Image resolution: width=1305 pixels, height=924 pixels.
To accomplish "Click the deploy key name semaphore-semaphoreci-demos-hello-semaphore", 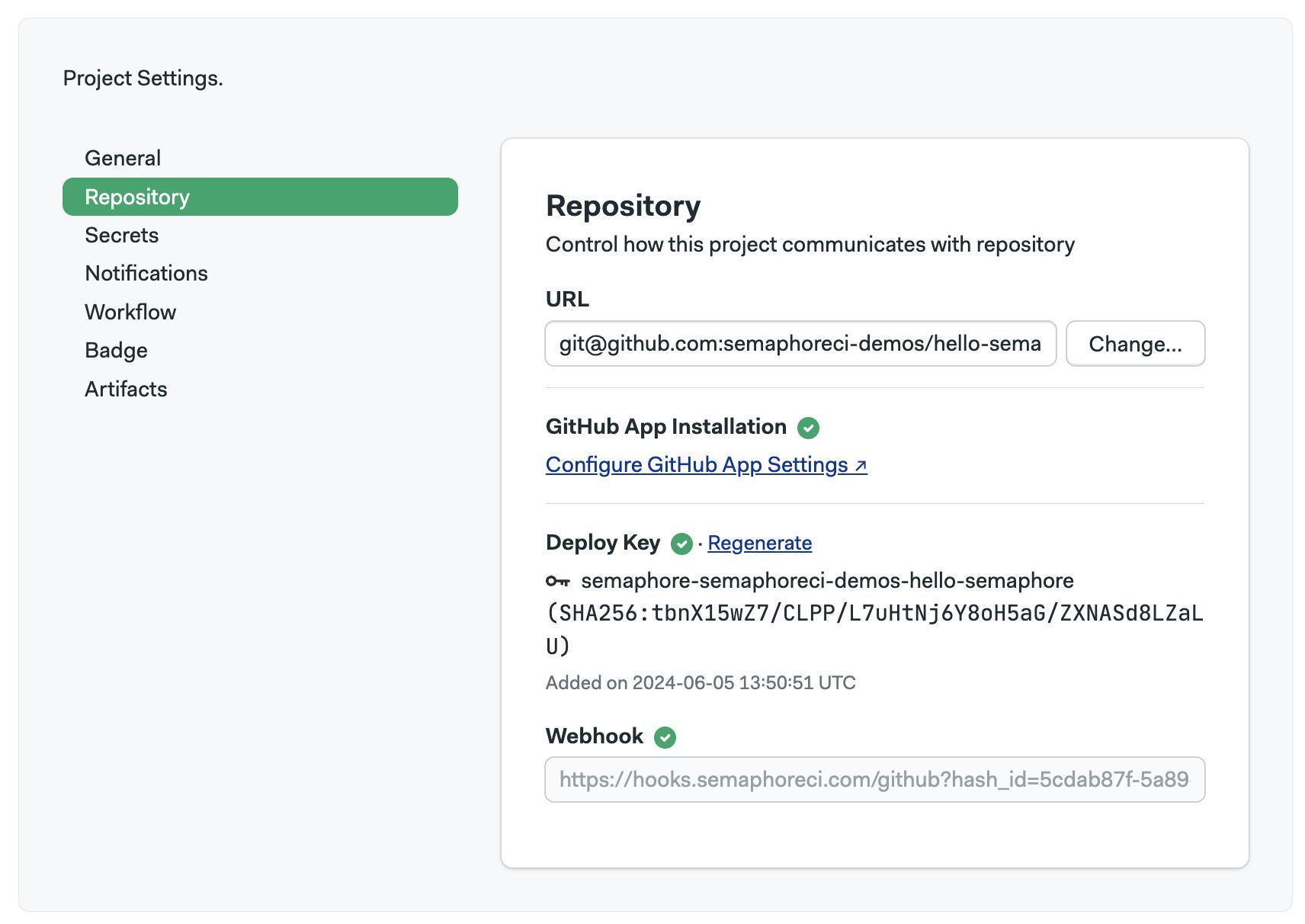I will [x=827, y=581].
